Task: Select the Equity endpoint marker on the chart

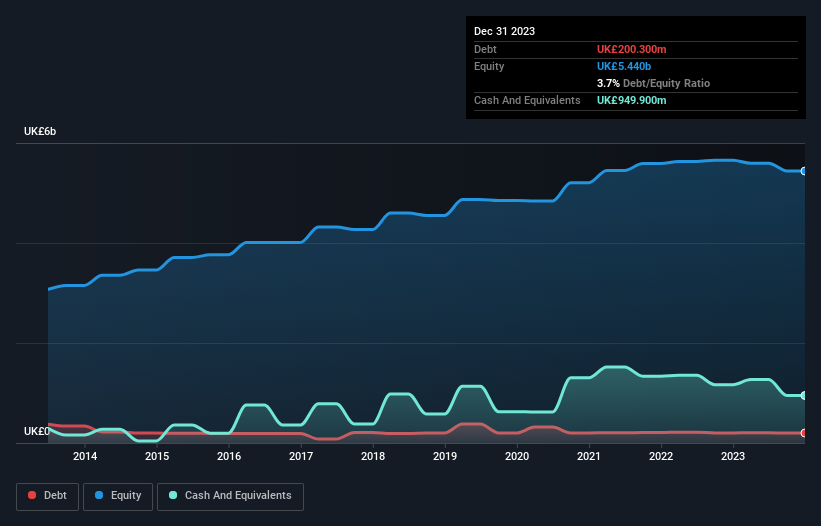Action: 804,171
